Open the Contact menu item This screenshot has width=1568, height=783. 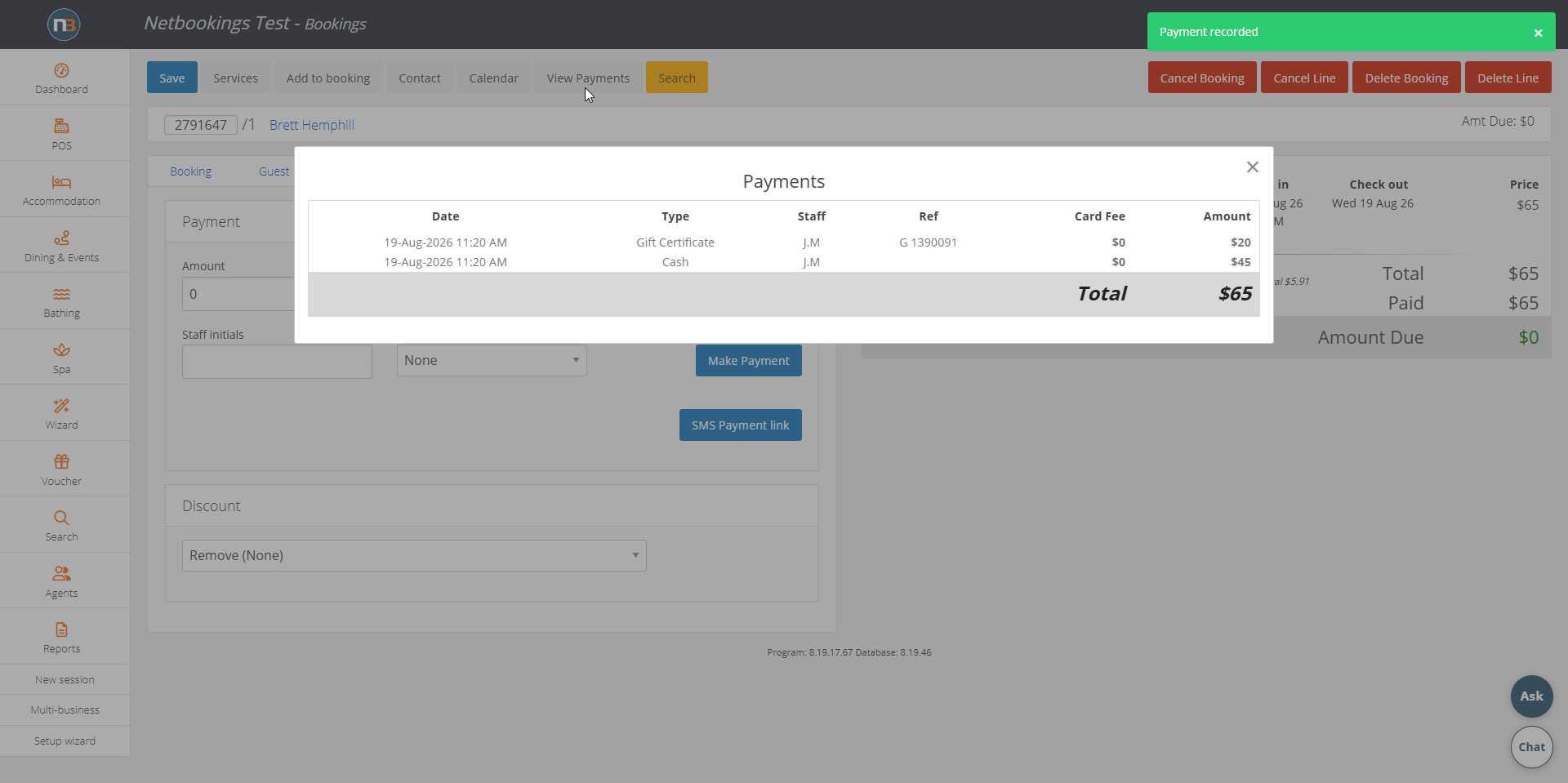point(420,78)
